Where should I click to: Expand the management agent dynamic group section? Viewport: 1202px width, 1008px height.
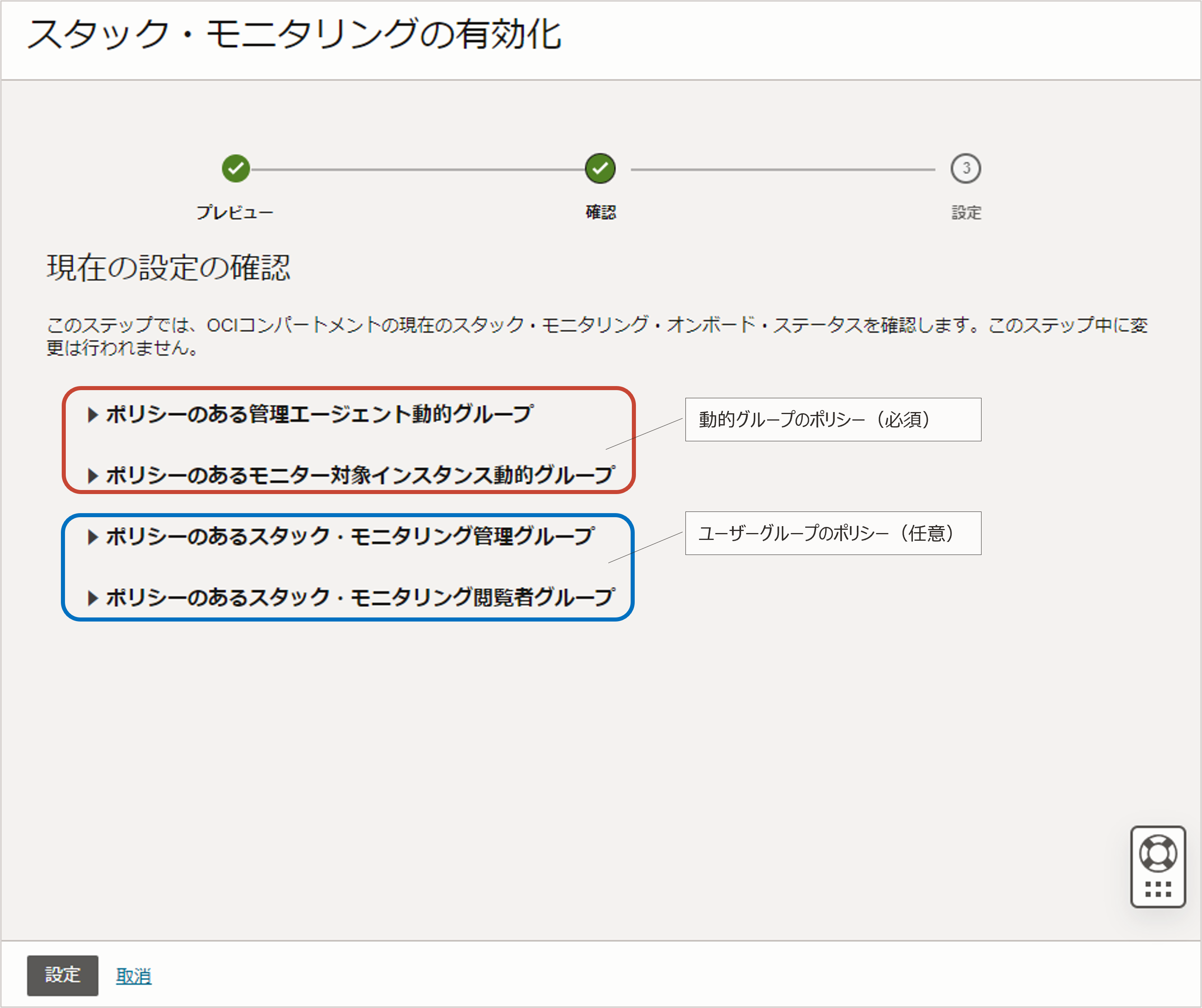[320, 414]
